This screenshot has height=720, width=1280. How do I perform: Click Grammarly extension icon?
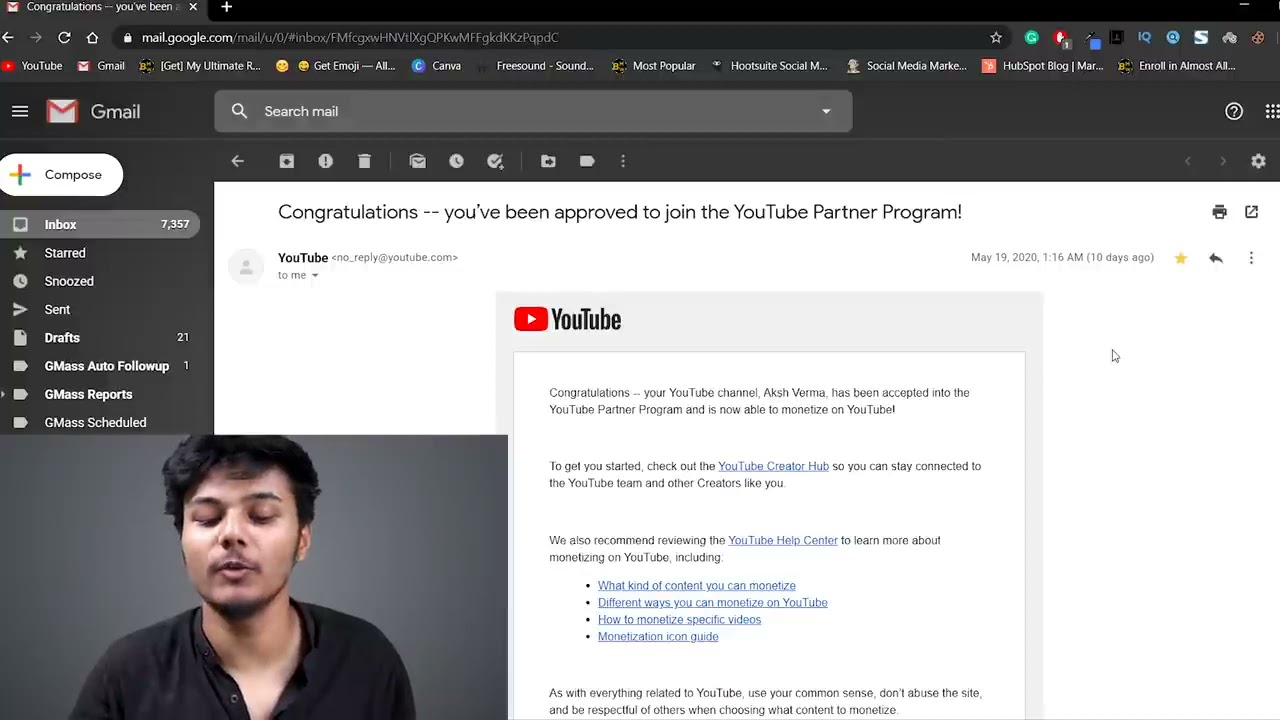tap(1032, 37)
